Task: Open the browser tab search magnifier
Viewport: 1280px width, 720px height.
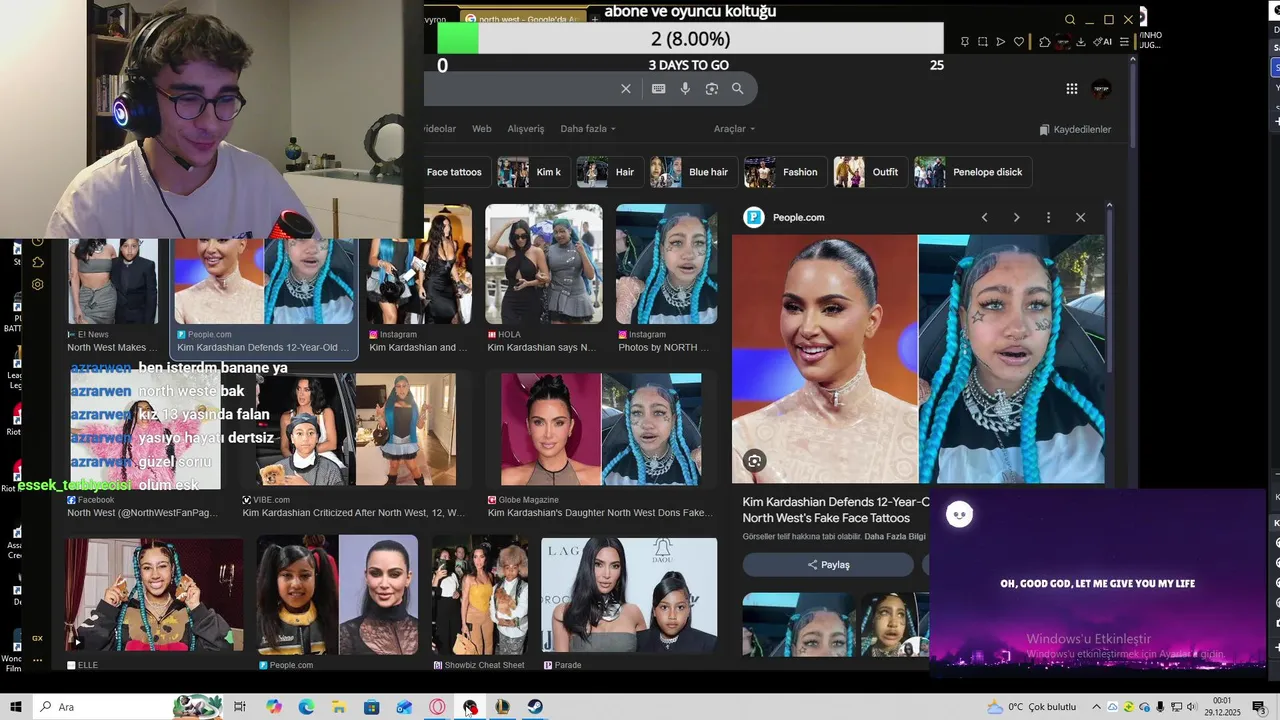Action: click(1070, 20)
